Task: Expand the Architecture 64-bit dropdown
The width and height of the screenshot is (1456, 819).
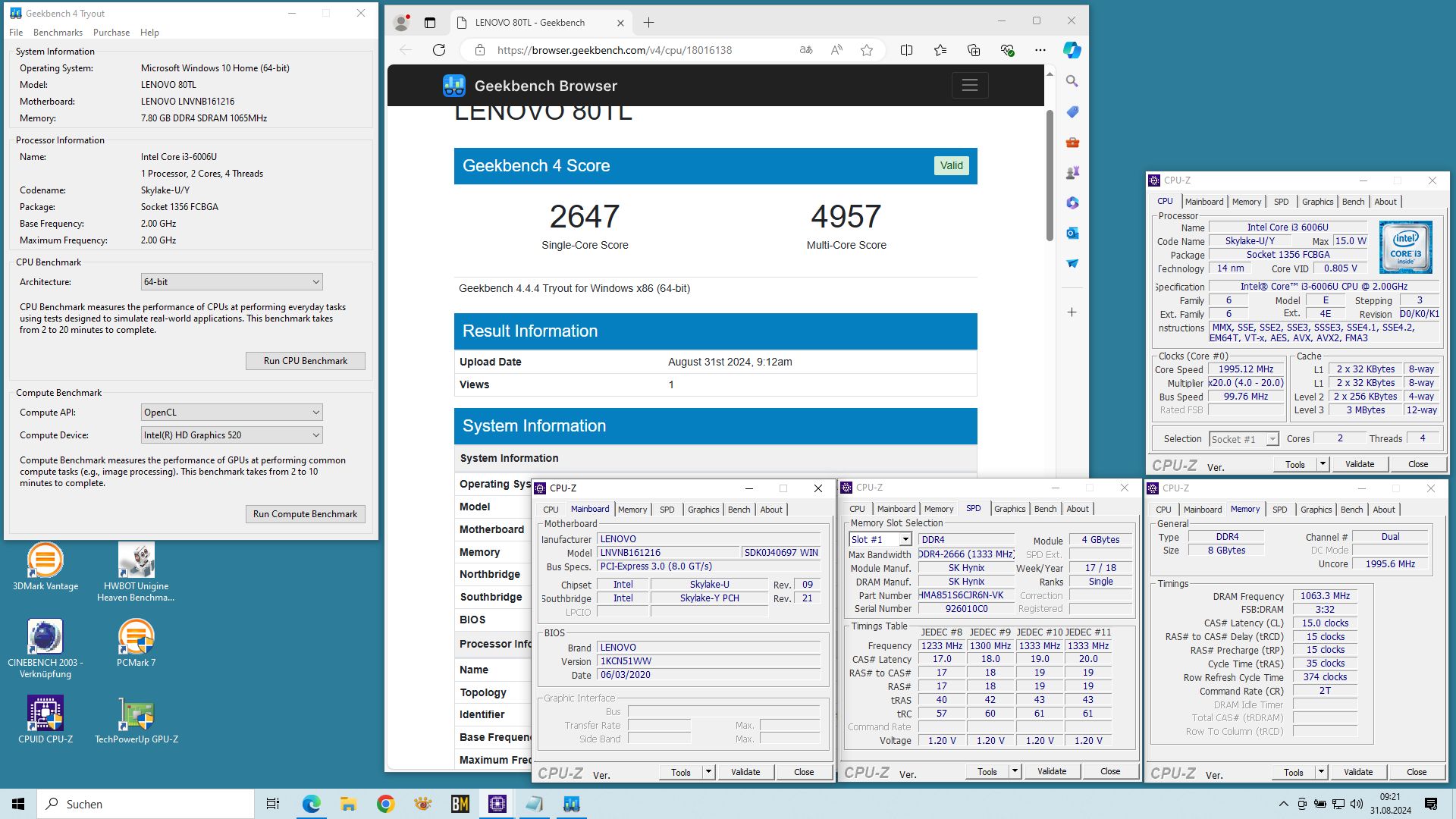Action: (232, 282)
